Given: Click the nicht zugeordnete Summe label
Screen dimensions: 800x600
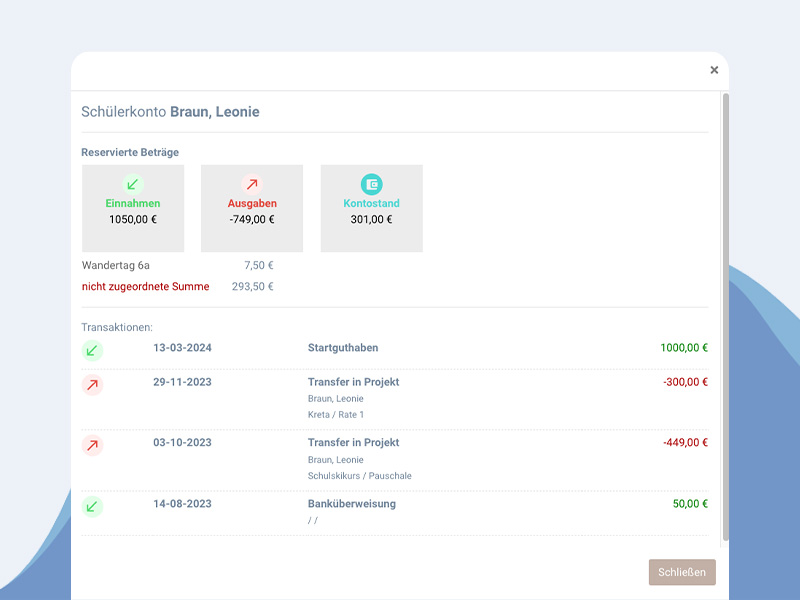Looking at the screenshot, I should point(145,287).
